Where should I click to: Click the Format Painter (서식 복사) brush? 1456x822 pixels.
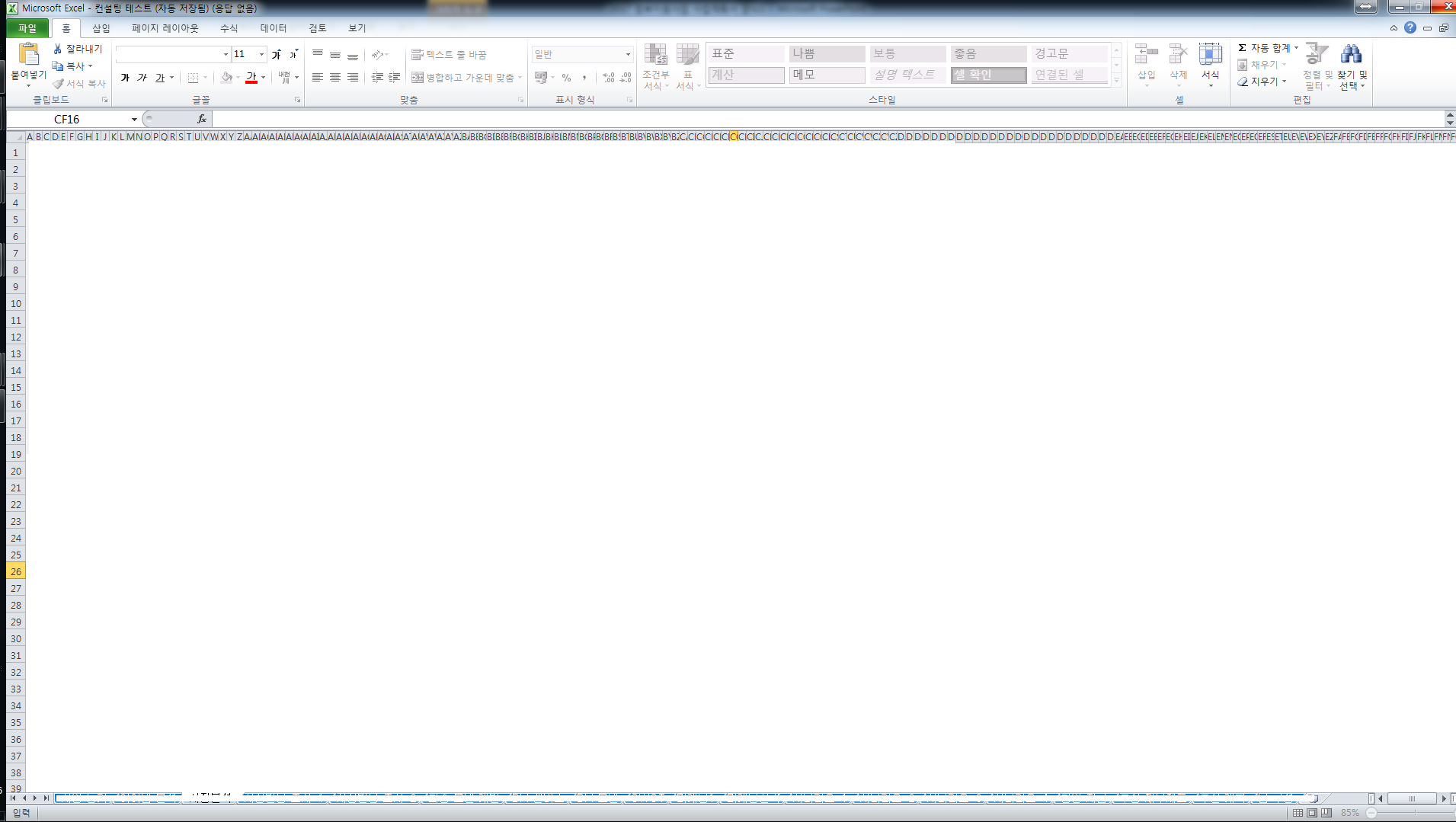(x=79, y=84)
